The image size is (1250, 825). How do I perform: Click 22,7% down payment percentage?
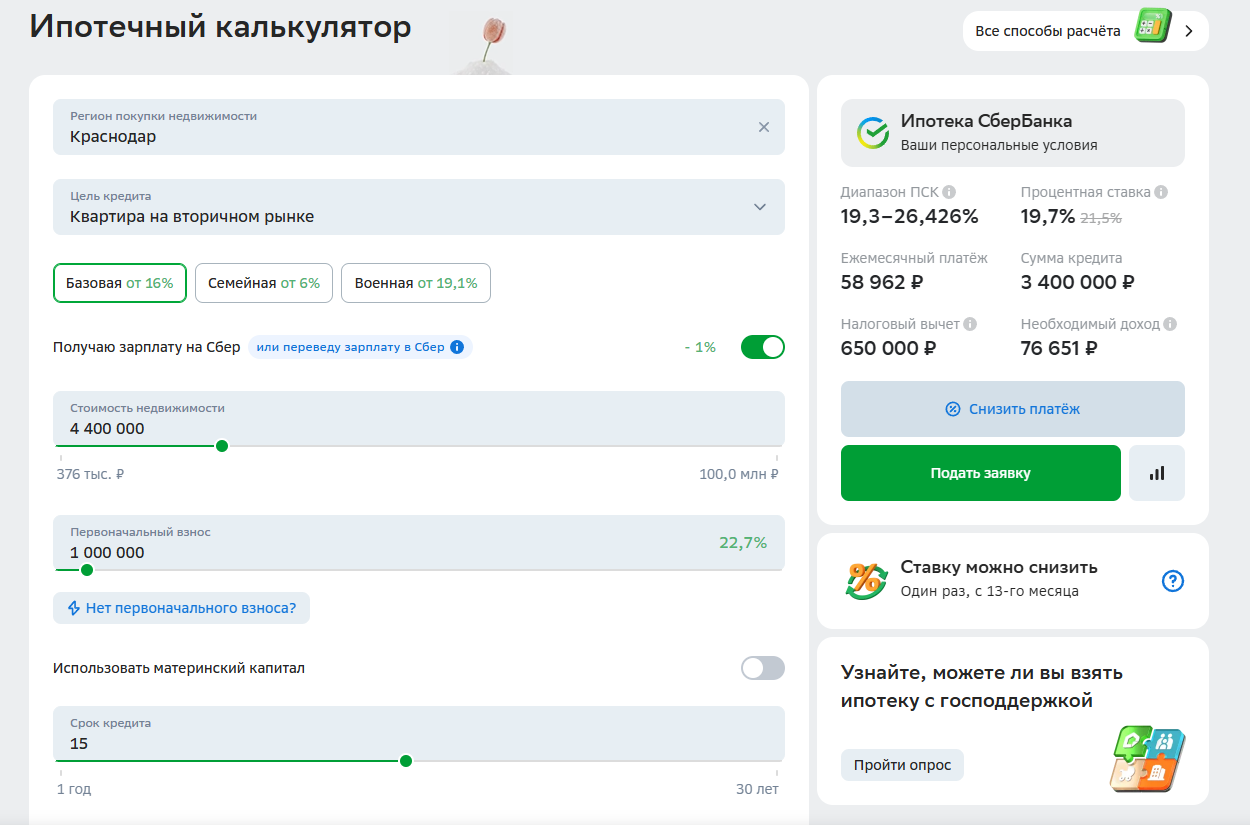click(x=743, y=543)
